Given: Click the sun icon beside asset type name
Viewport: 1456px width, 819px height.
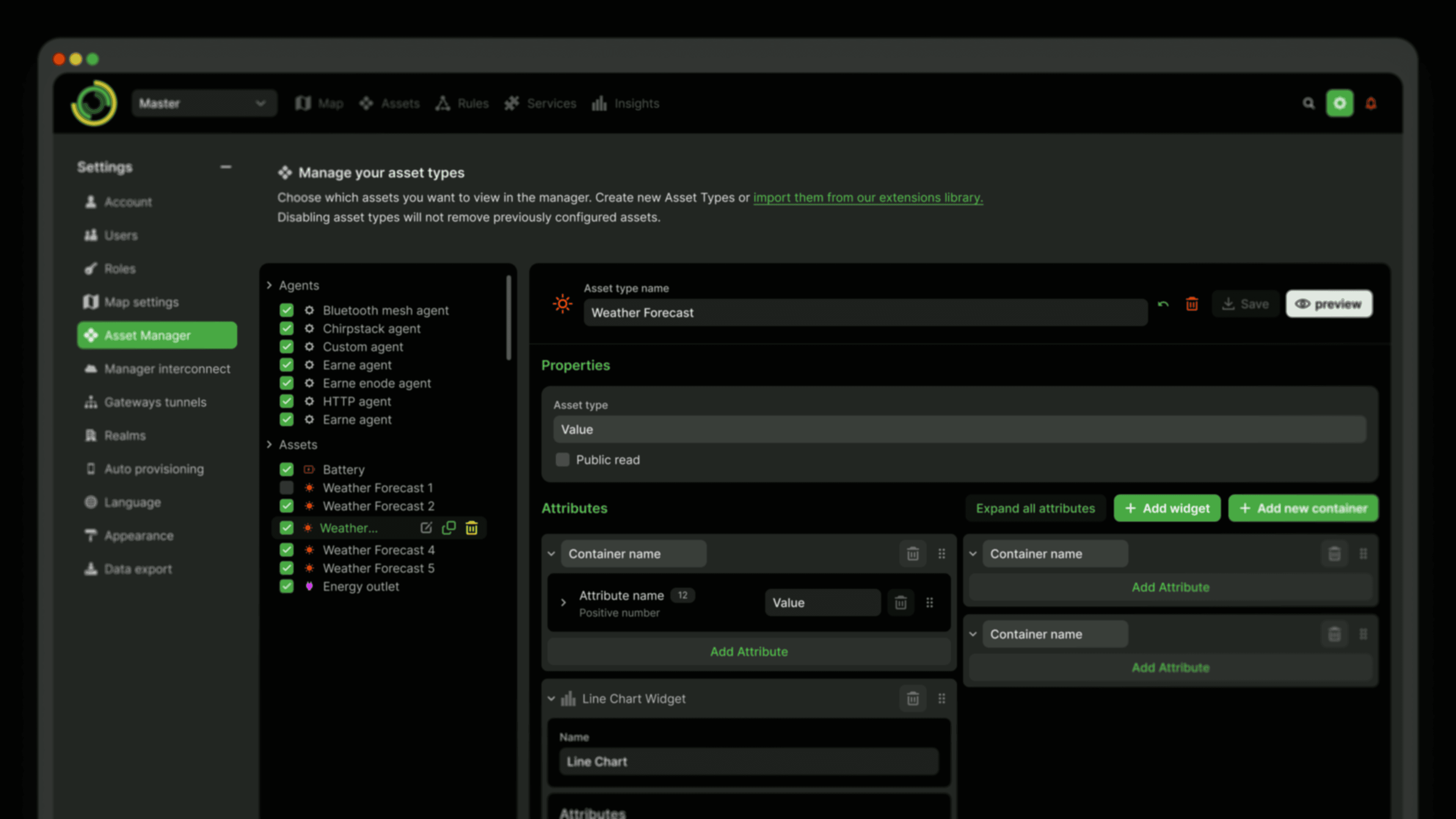Looking at the screenshot, I should pyautogui.click(x=562, y=304).
